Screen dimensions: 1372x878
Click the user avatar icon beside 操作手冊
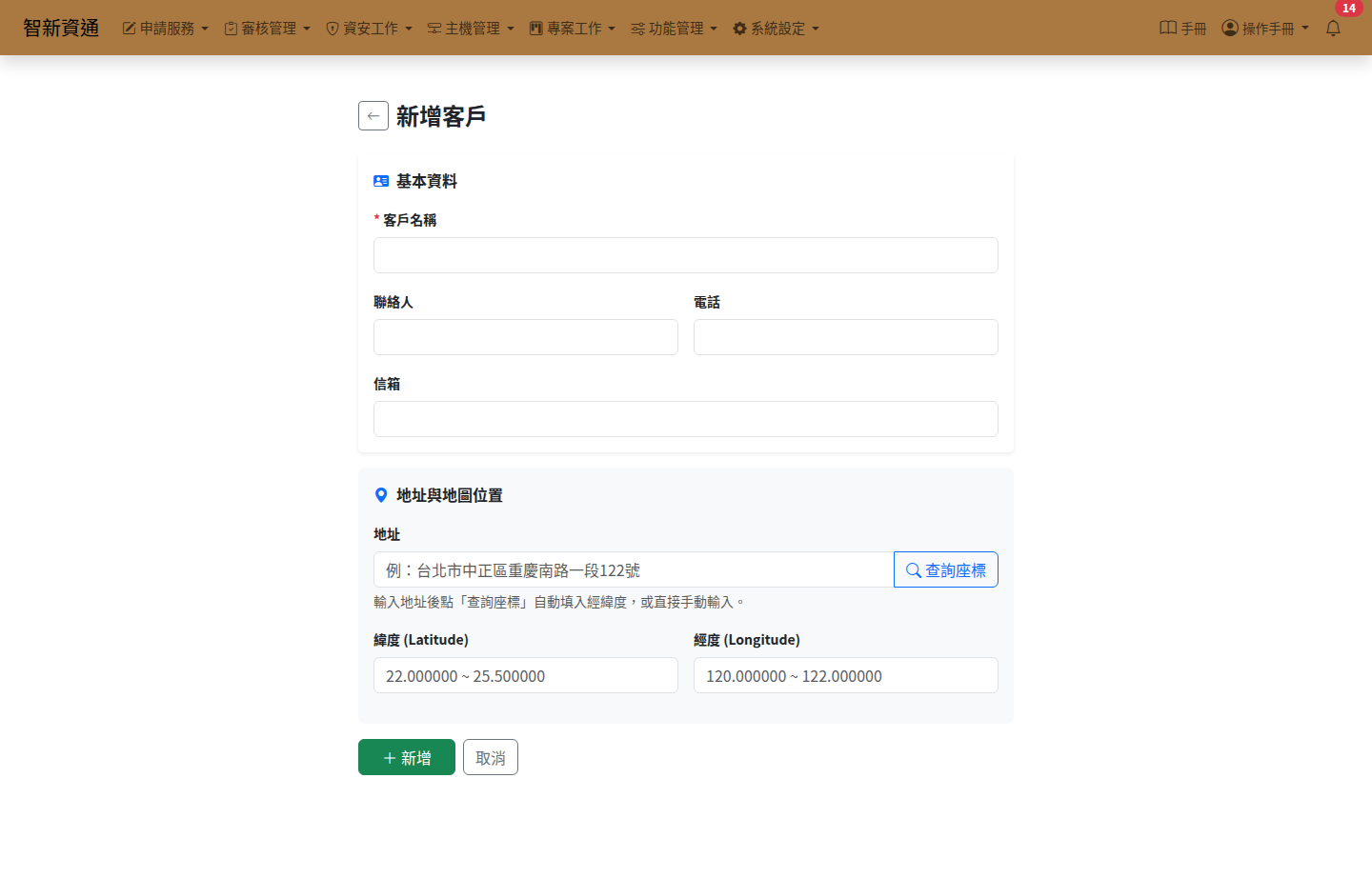[1230, 28]
